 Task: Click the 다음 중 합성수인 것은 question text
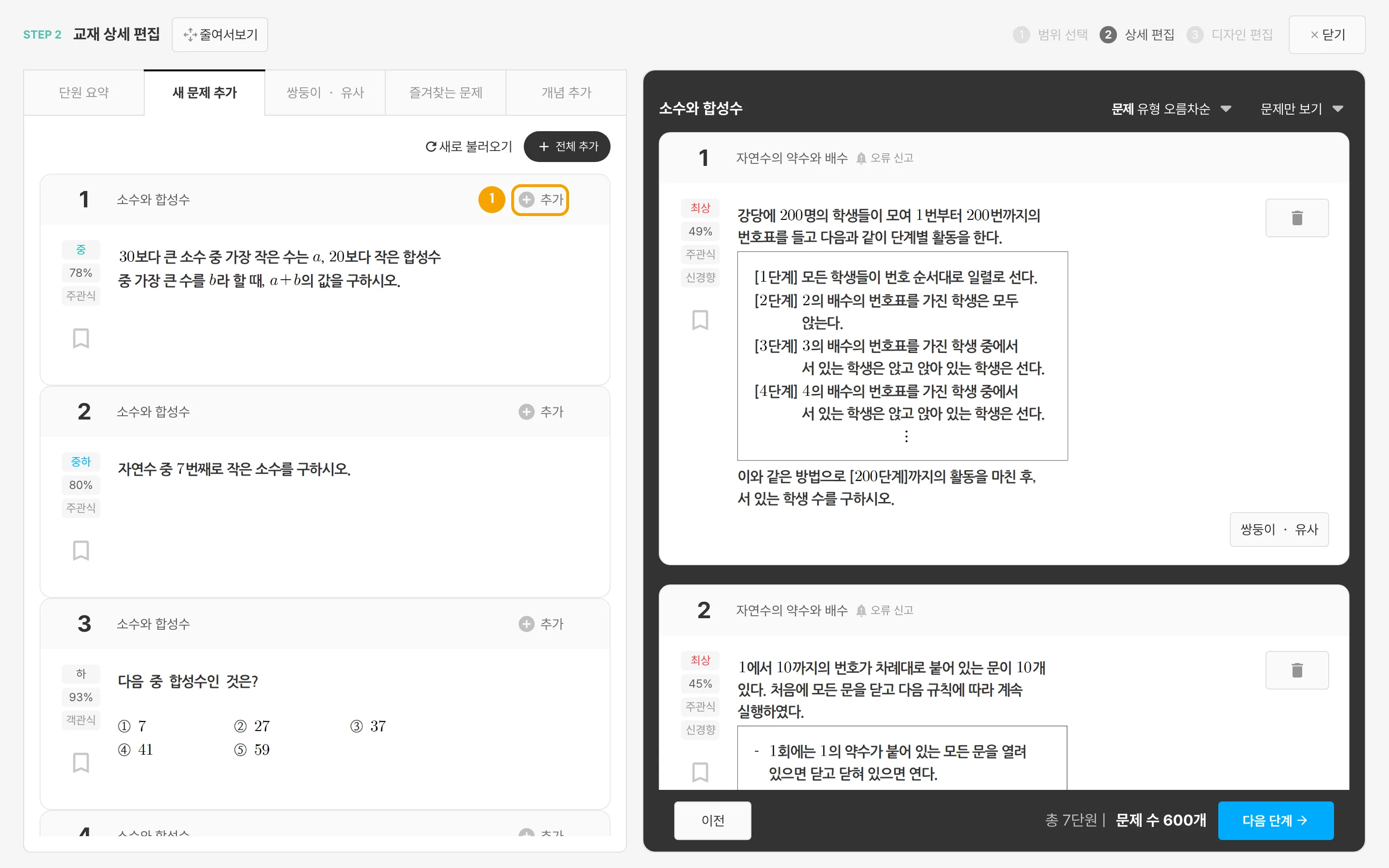(188, 681)
